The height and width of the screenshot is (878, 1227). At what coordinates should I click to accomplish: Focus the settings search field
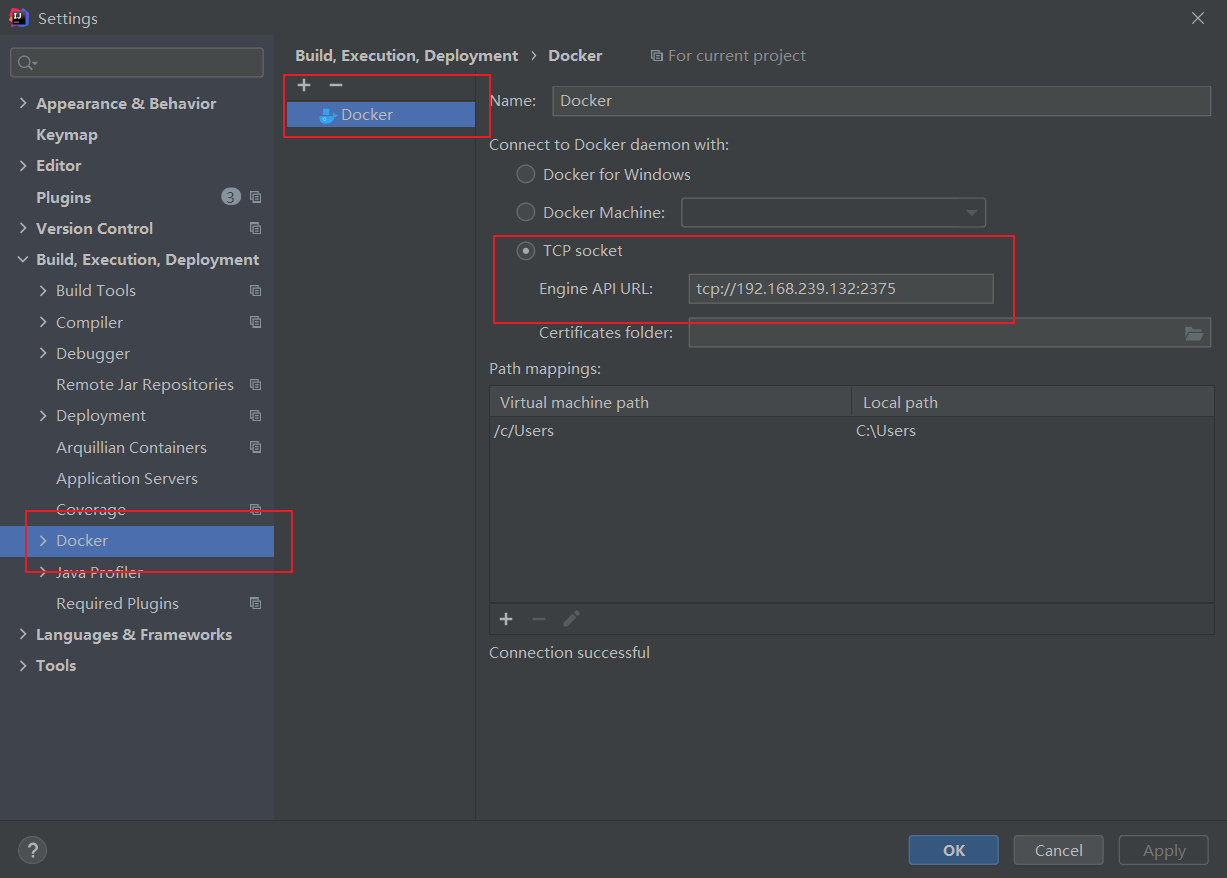pos(137,63)
